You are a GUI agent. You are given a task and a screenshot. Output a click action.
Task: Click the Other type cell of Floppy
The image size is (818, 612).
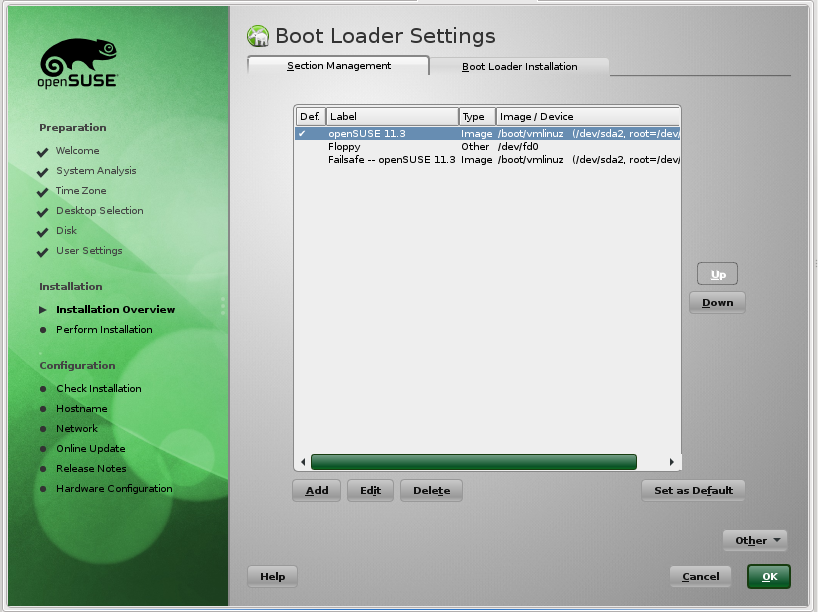pyautogui.click(x=475, y=147)
